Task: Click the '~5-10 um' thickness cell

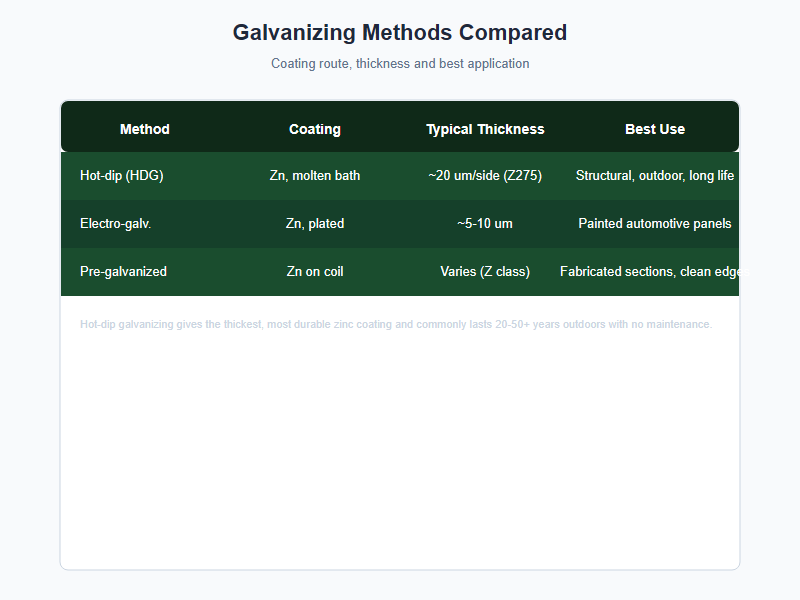Action: pos(485,223)
